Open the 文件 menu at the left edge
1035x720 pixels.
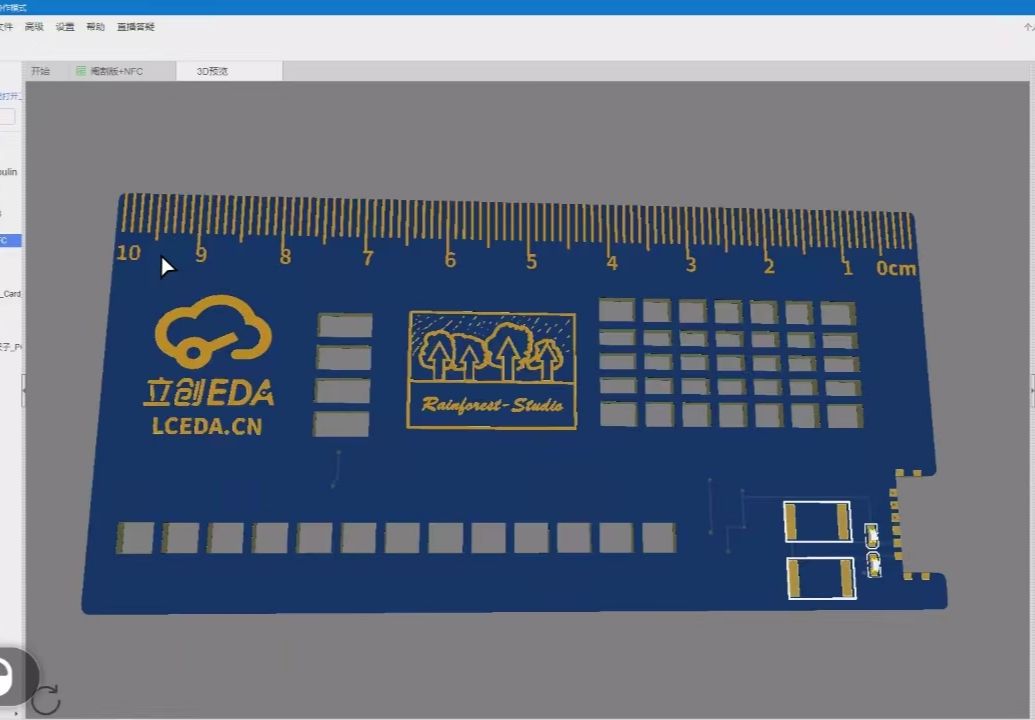tap(6, 27)
